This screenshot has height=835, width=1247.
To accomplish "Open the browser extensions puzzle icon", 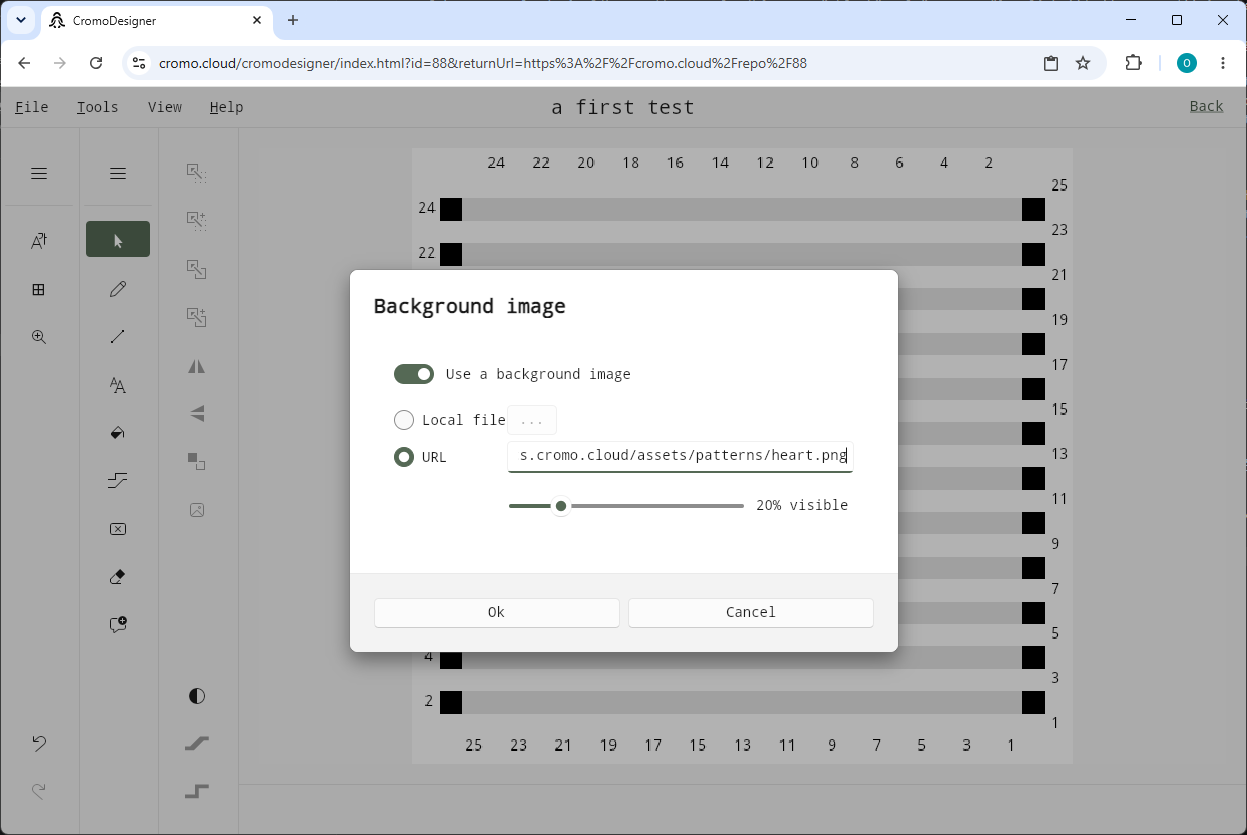I will pyautogui.click(x=1133, y=63).
